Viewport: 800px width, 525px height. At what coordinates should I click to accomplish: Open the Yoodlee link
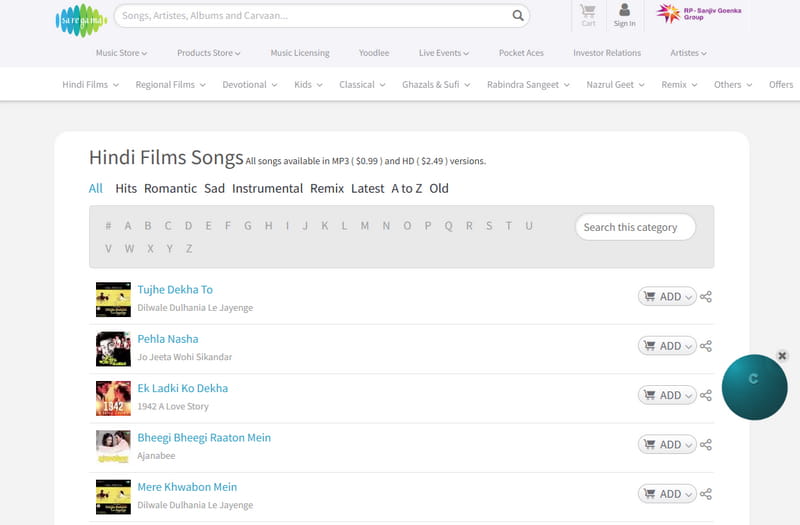(374, 53)
